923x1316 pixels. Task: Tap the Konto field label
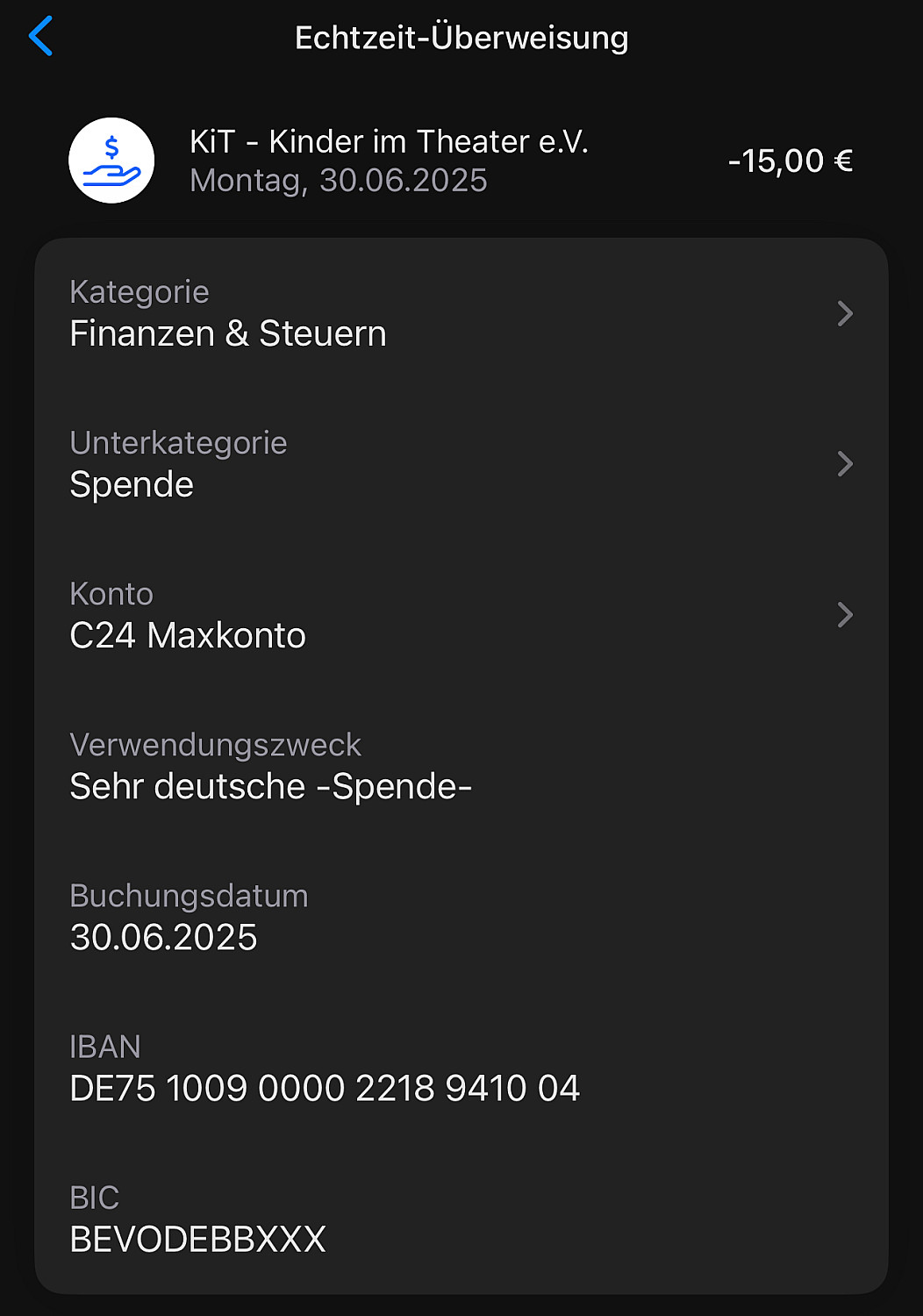pyautogui.click(x=111, y=594)
